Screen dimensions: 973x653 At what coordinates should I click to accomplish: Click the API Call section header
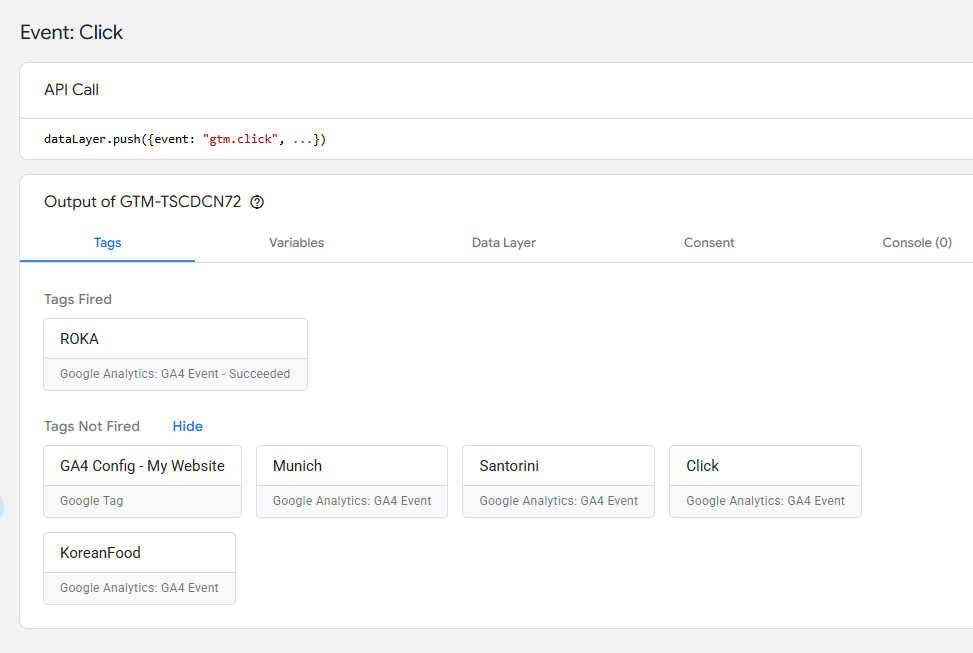71,90
